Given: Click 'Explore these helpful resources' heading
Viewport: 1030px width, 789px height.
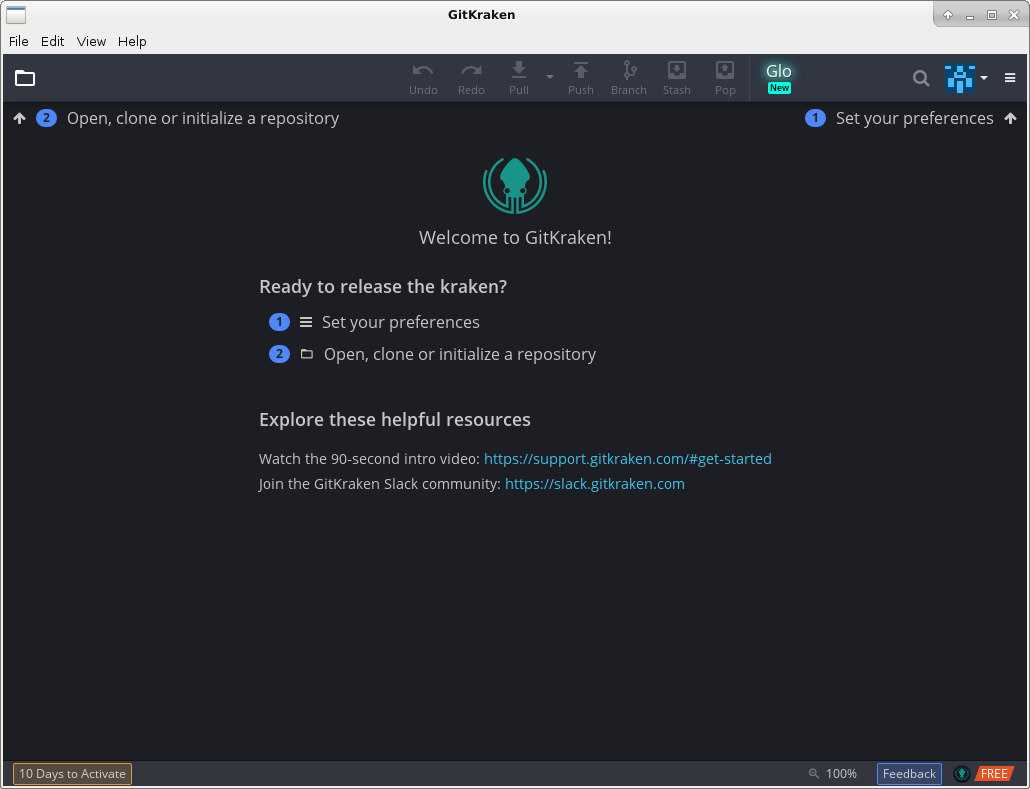Looking at the screenshot, I should pyautogui.click(x=395, y=419).
